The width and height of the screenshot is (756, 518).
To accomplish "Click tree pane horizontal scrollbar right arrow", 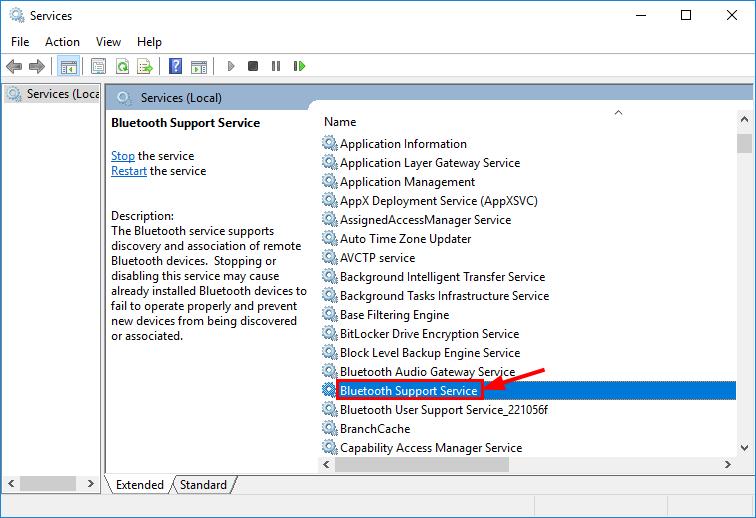I will 91,483.
